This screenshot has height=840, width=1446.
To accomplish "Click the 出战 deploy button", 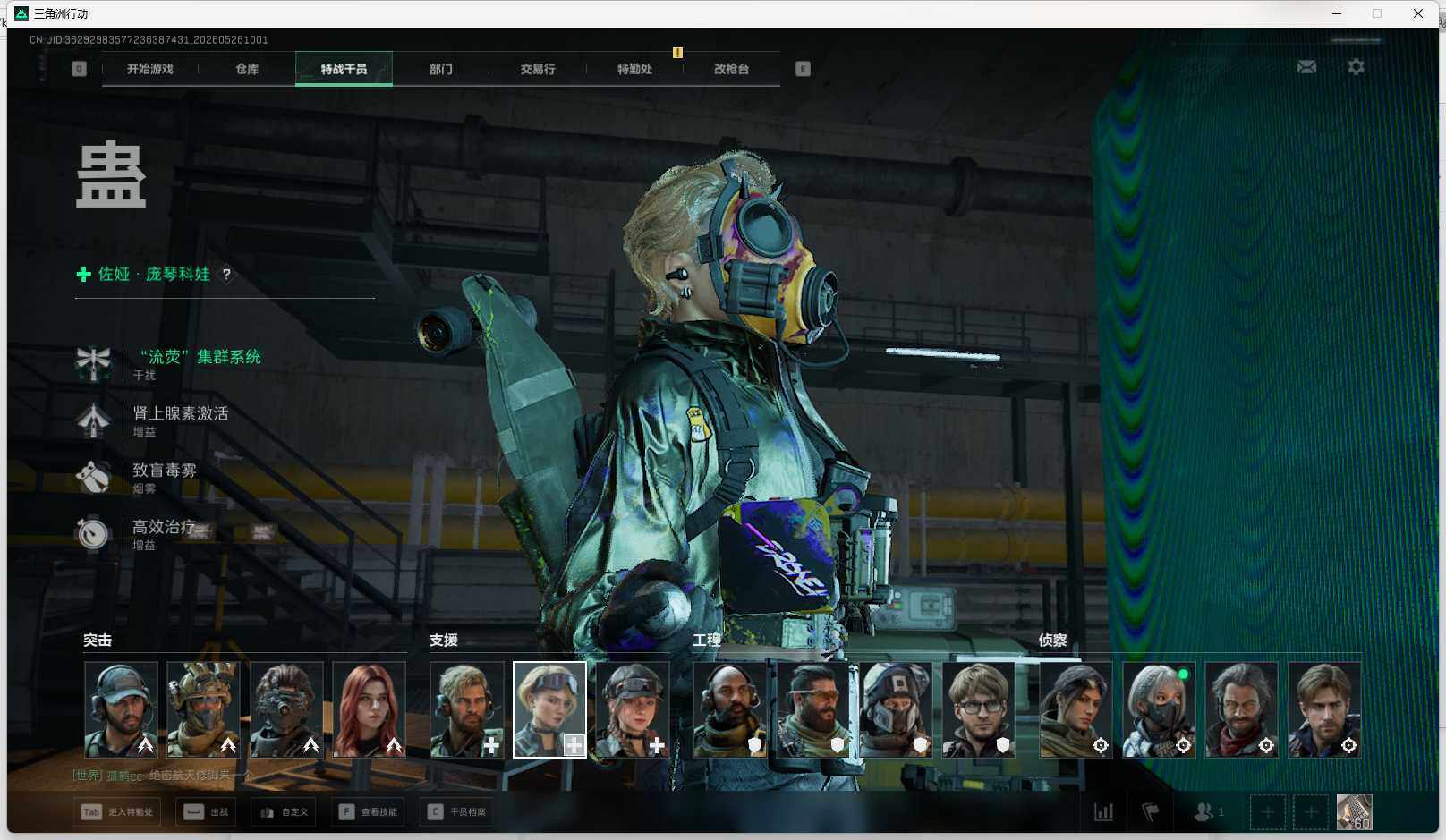I will (x=207, y=812).
